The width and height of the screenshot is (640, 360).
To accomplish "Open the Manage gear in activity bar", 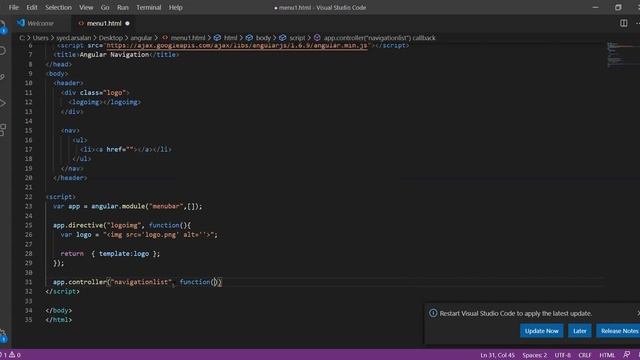I will click(x=3, y=336).
